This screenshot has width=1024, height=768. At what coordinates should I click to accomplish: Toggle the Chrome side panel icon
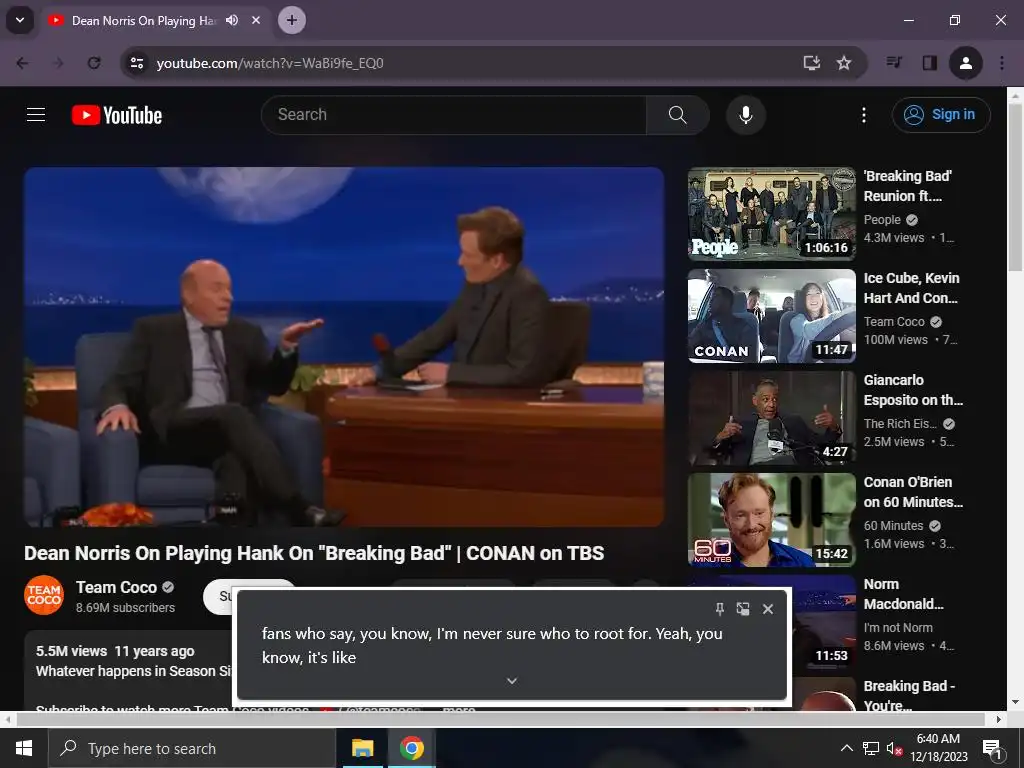929,63
